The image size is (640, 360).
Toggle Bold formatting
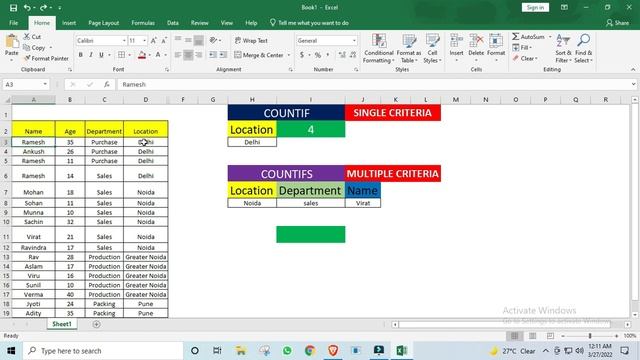tap(80, 55)
